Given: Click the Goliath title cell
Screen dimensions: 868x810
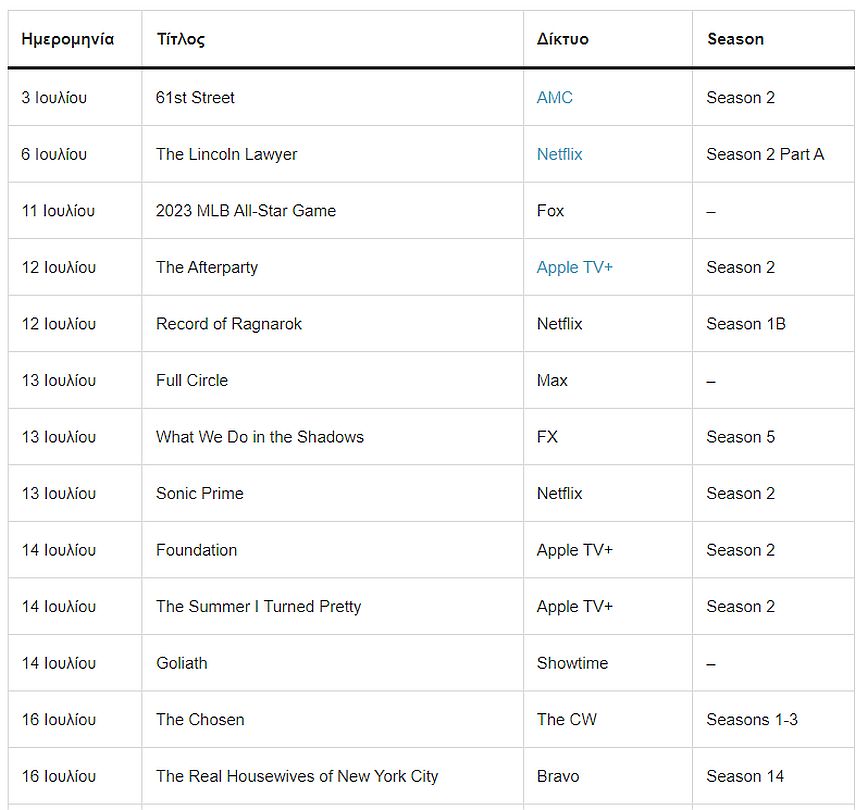Looking at the screenshot, I should (x=182, y=663).
